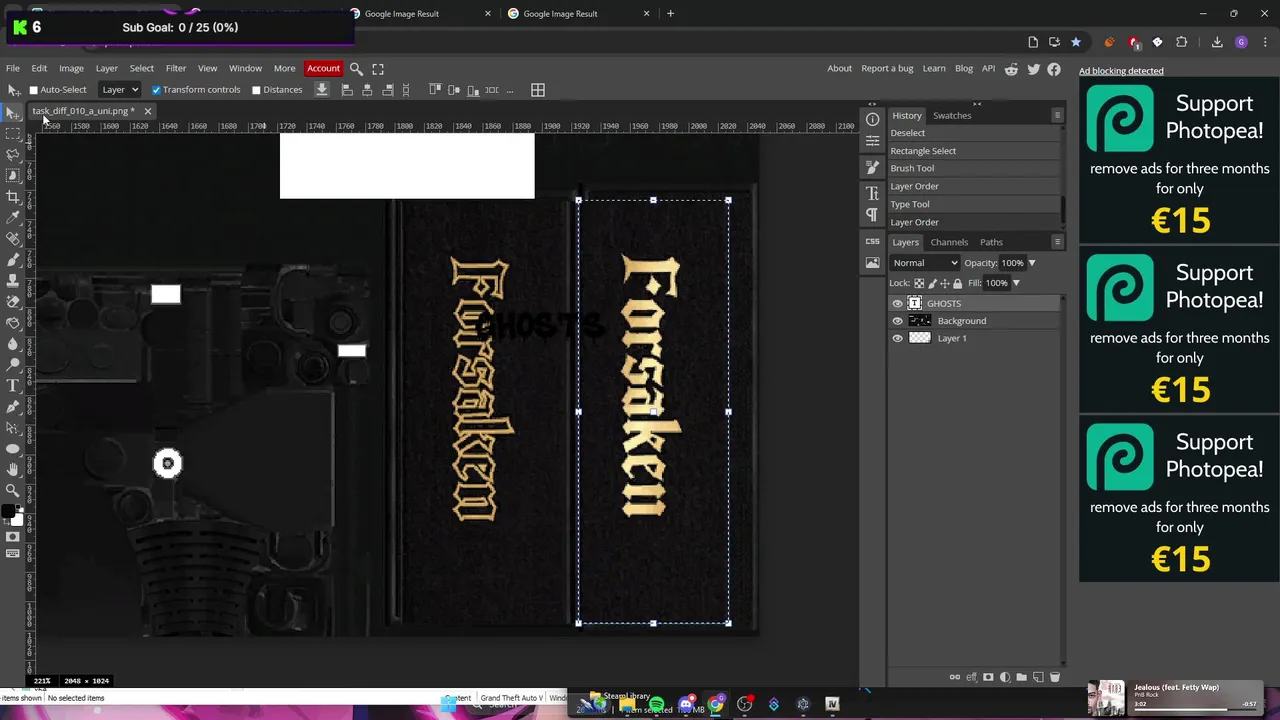
Task: Hide Layer 1 visibility eye
Action: coord(897,338)
